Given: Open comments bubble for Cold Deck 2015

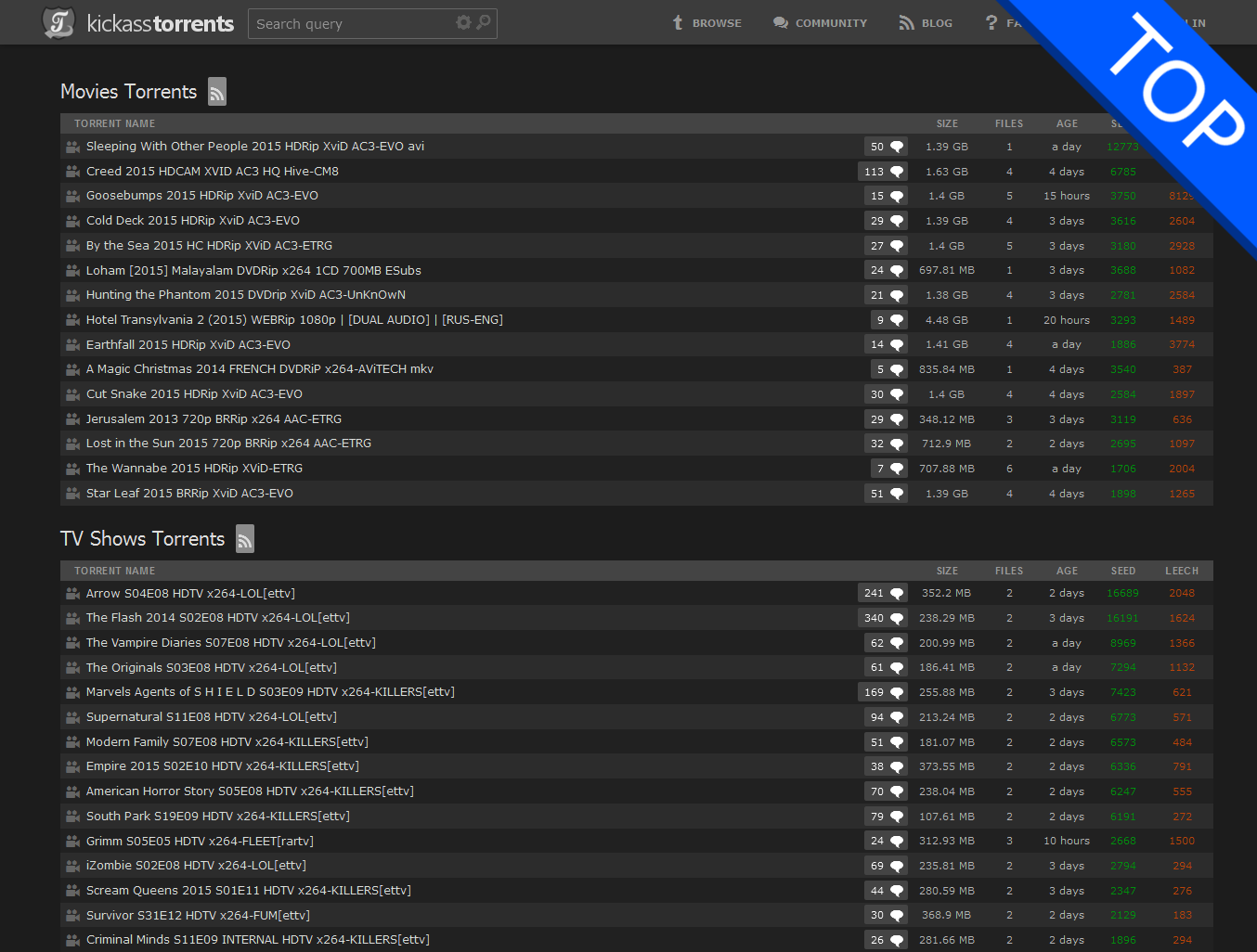Looking at the screenshot, I should point(886,221).
